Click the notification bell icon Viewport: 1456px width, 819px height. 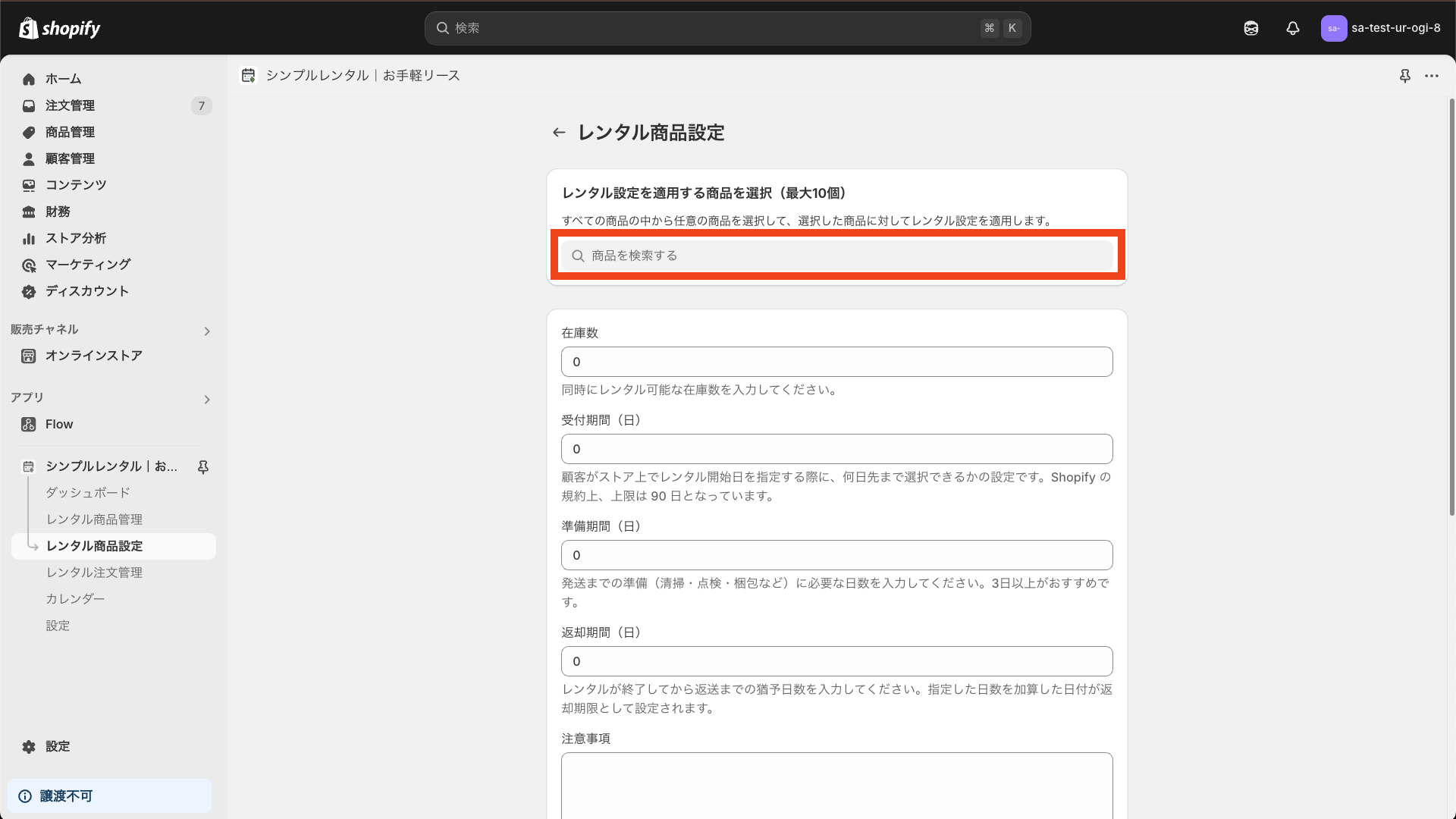click(x=1293, y=28)
